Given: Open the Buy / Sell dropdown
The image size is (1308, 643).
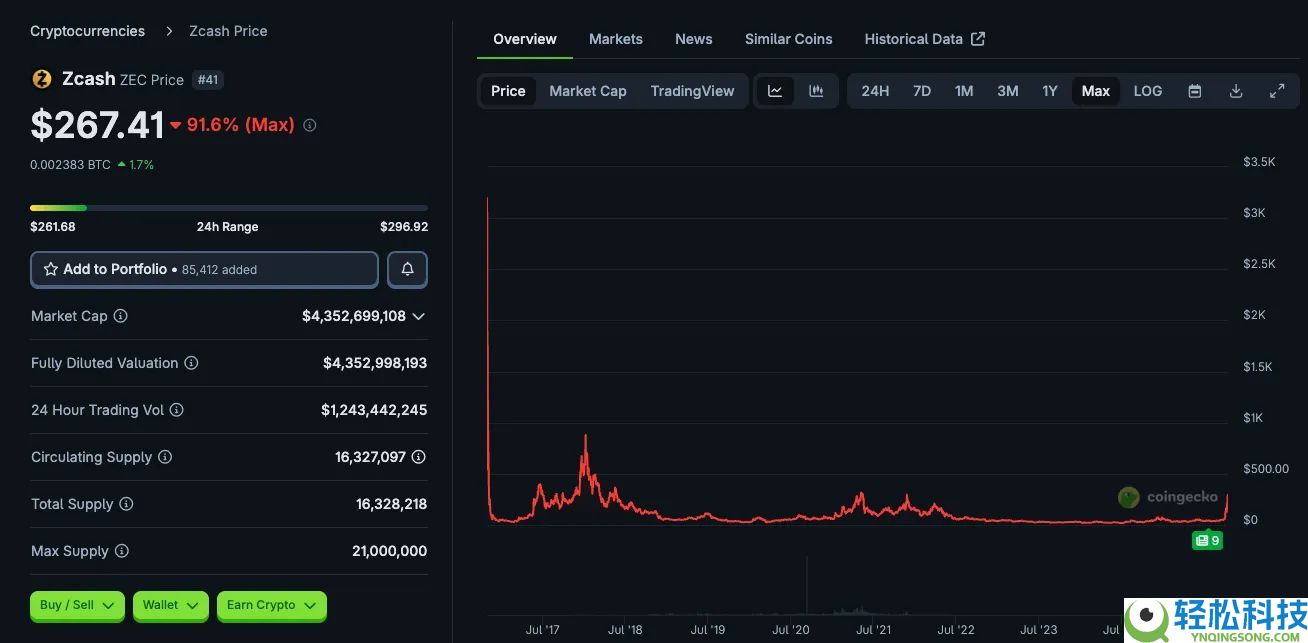Looking at the screenshot, I should pos(78,605).
